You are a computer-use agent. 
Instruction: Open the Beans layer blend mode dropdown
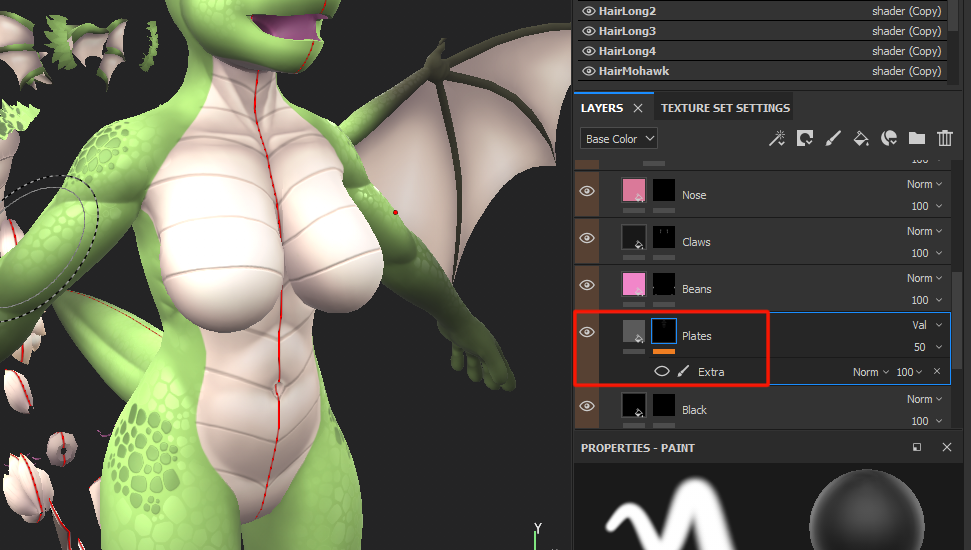925,278
